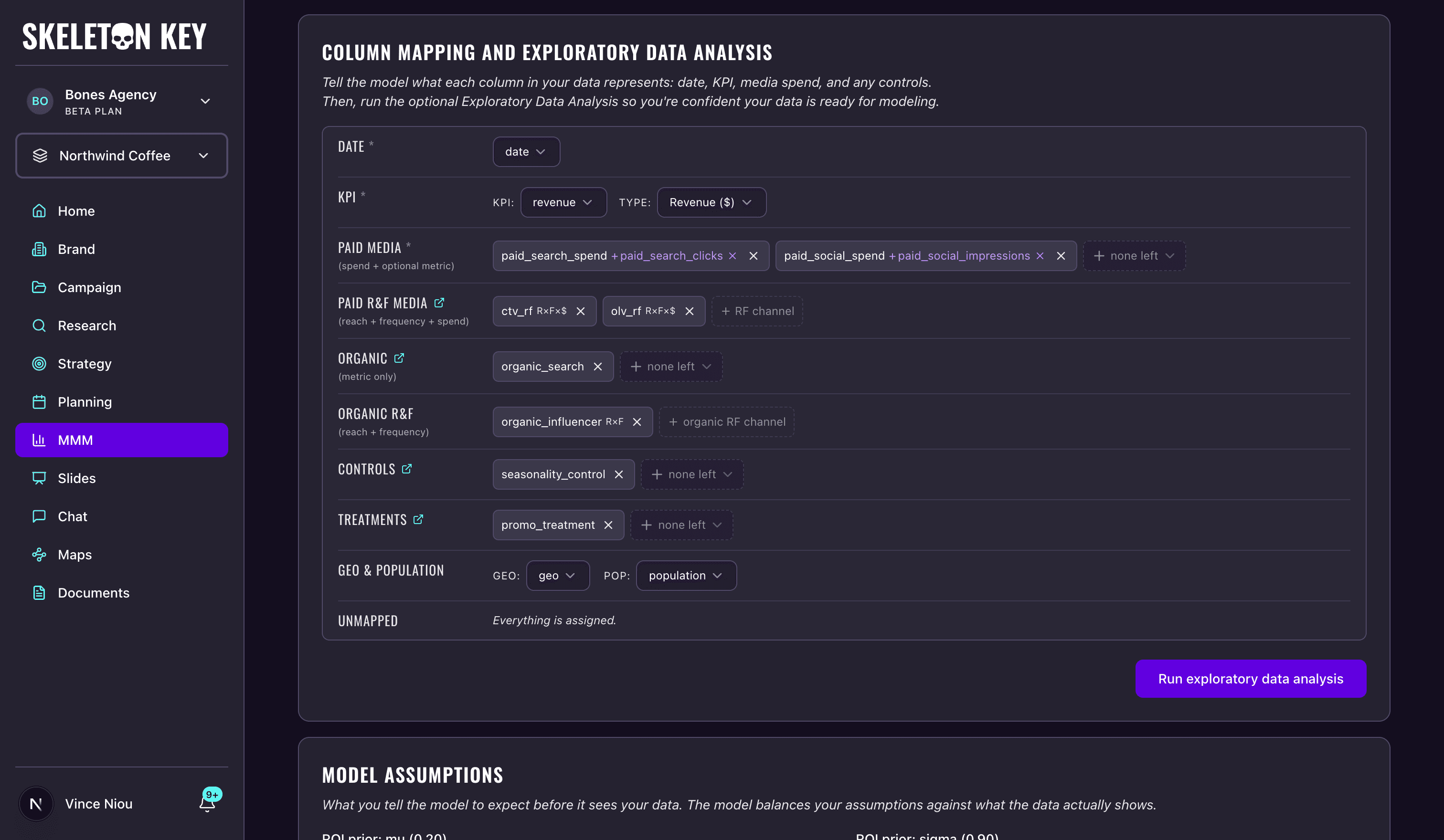Open the KPI type Revenue ($) dropdown
The width and height of the screenshot is (1444, 840).
point(711,202)
